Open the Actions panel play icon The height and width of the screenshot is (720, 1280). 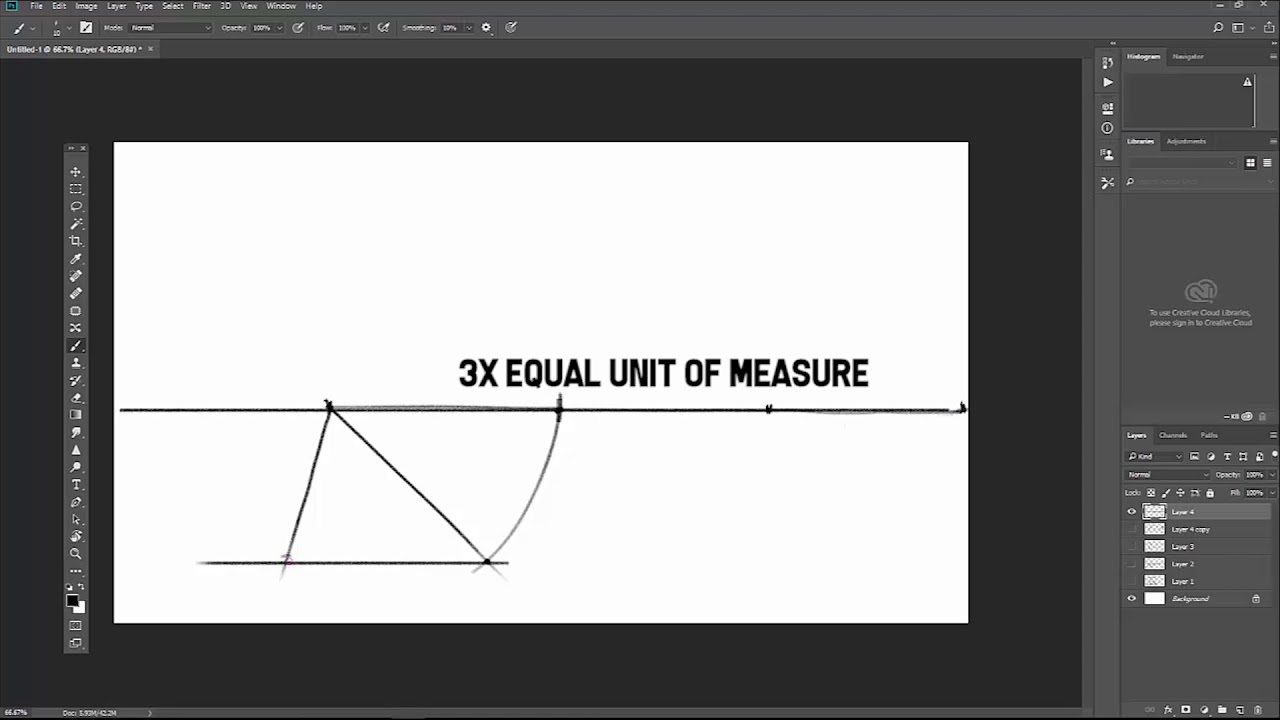pos(1107,82)
